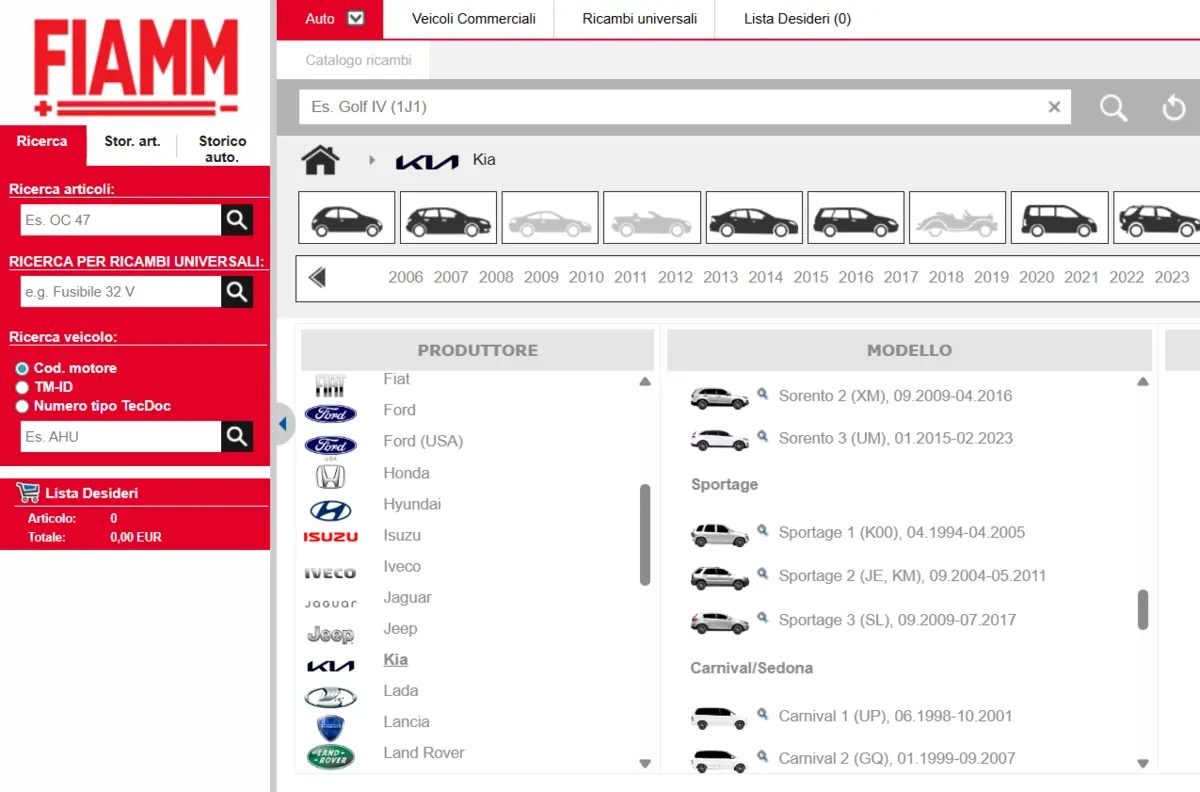
Task: Click the Isuzu logo
Action: click(x=330, y=537)
